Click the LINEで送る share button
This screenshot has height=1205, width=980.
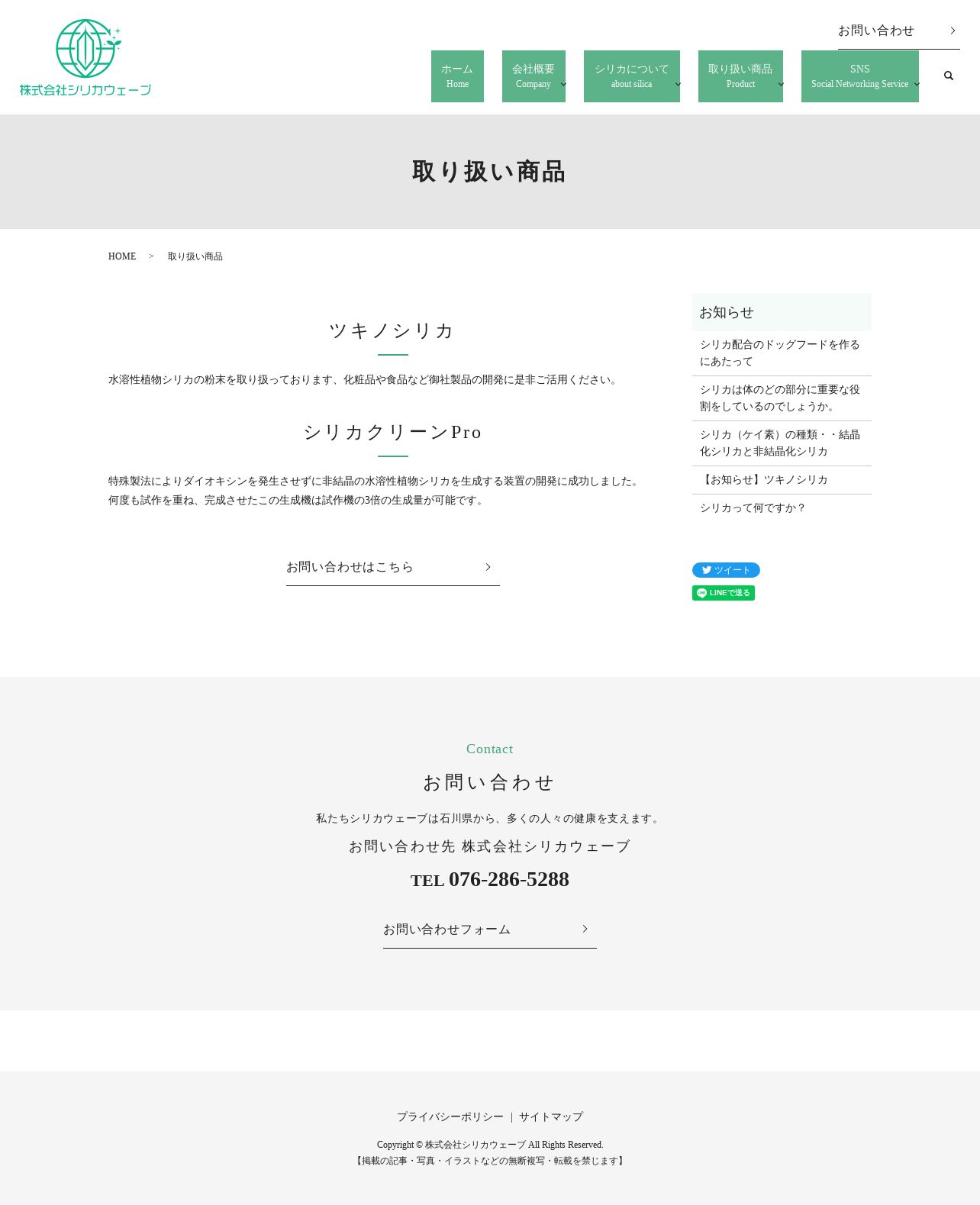(x=724, y=593)
